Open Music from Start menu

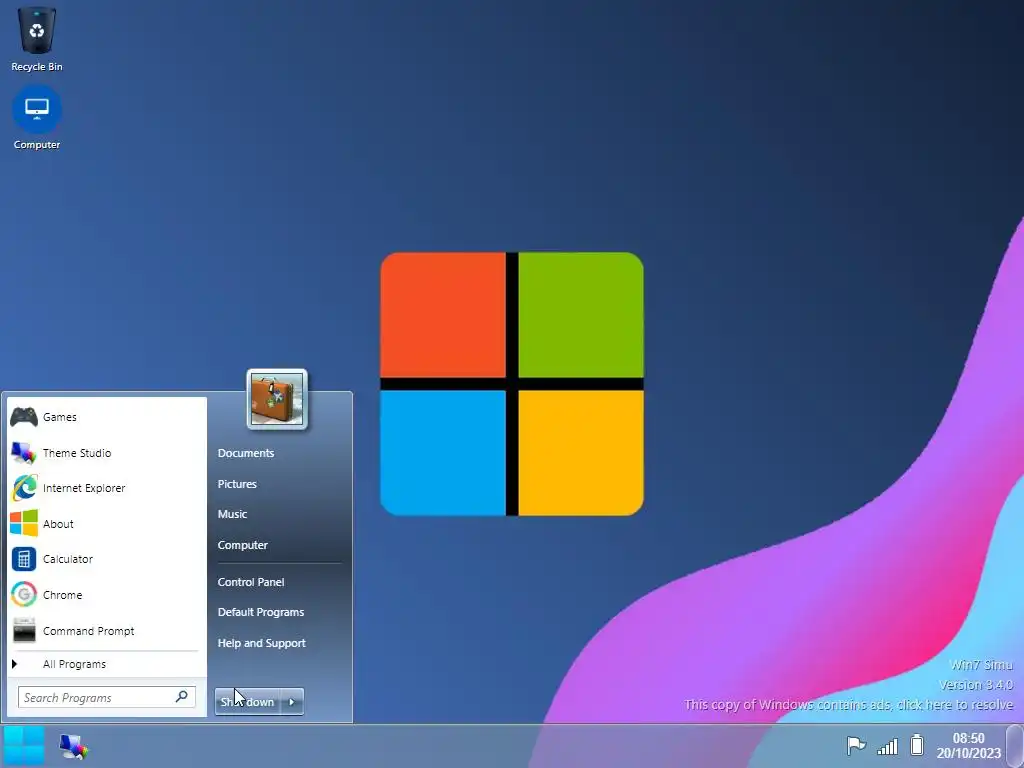pos(232,514)
